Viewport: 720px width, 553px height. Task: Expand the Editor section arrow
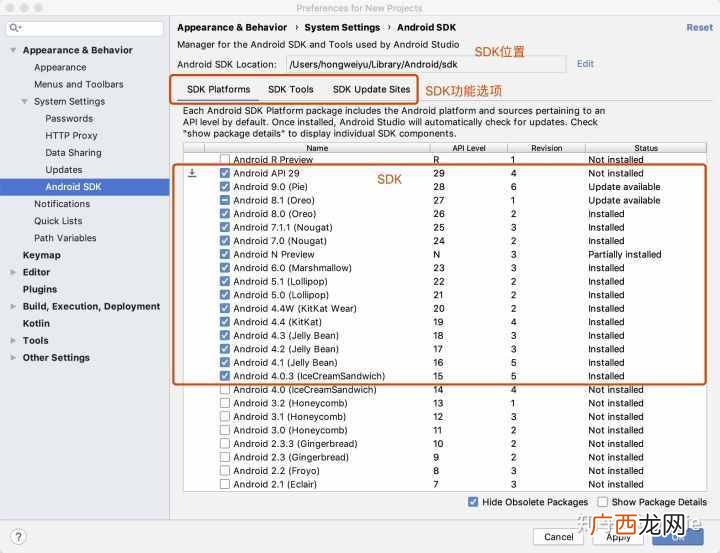click(13, 272)
